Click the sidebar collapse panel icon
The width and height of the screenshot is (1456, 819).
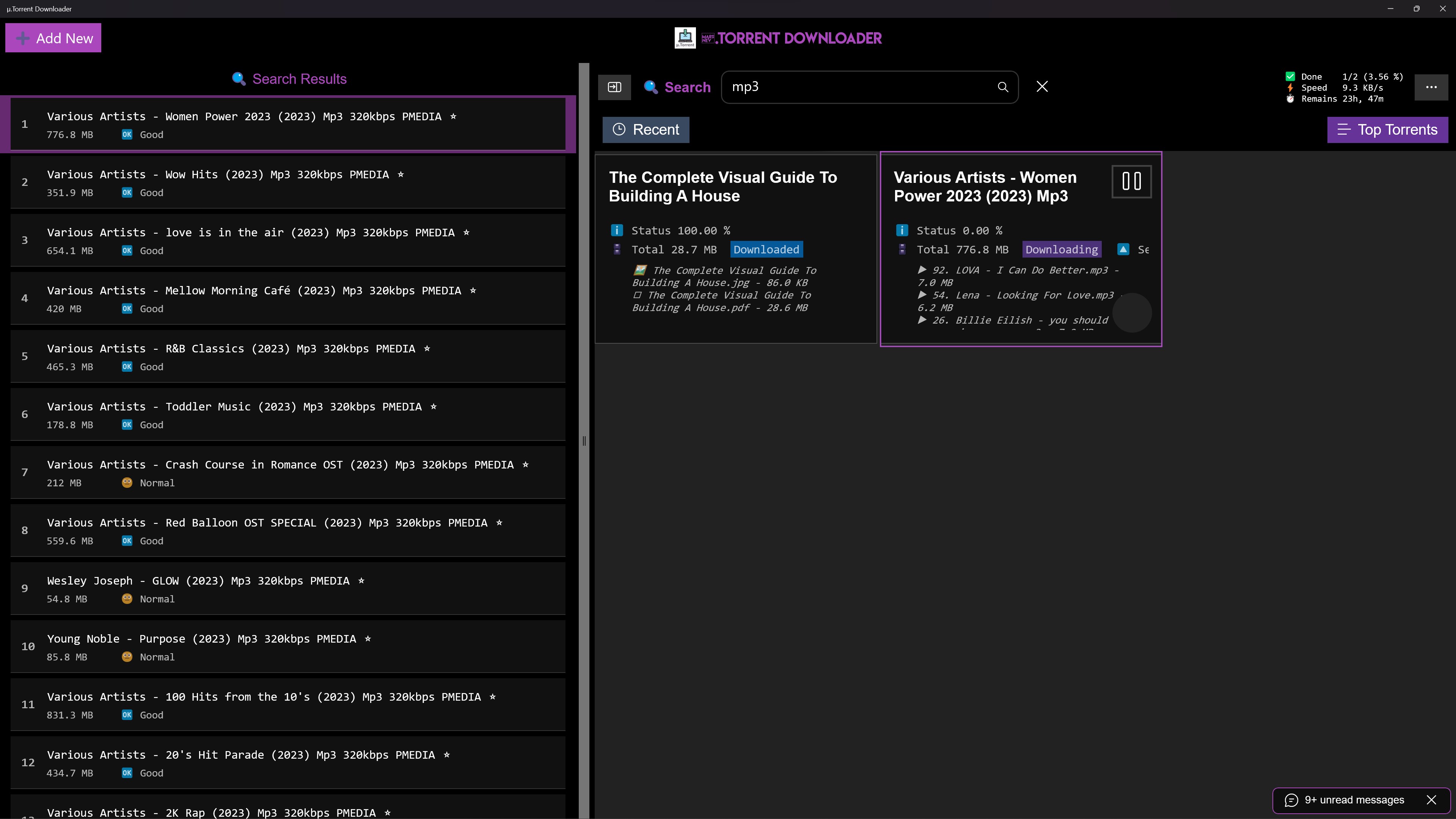pyautogui.click(x=614, y=87)
